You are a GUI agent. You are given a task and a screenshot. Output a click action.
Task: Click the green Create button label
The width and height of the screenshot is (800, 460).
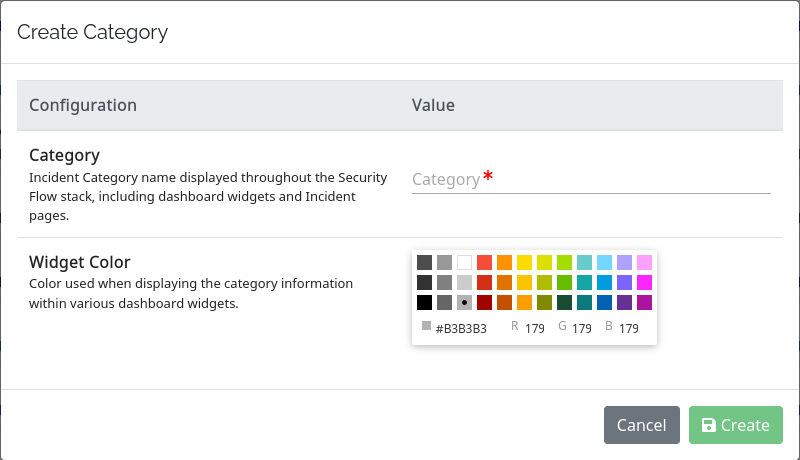point(746,425)
